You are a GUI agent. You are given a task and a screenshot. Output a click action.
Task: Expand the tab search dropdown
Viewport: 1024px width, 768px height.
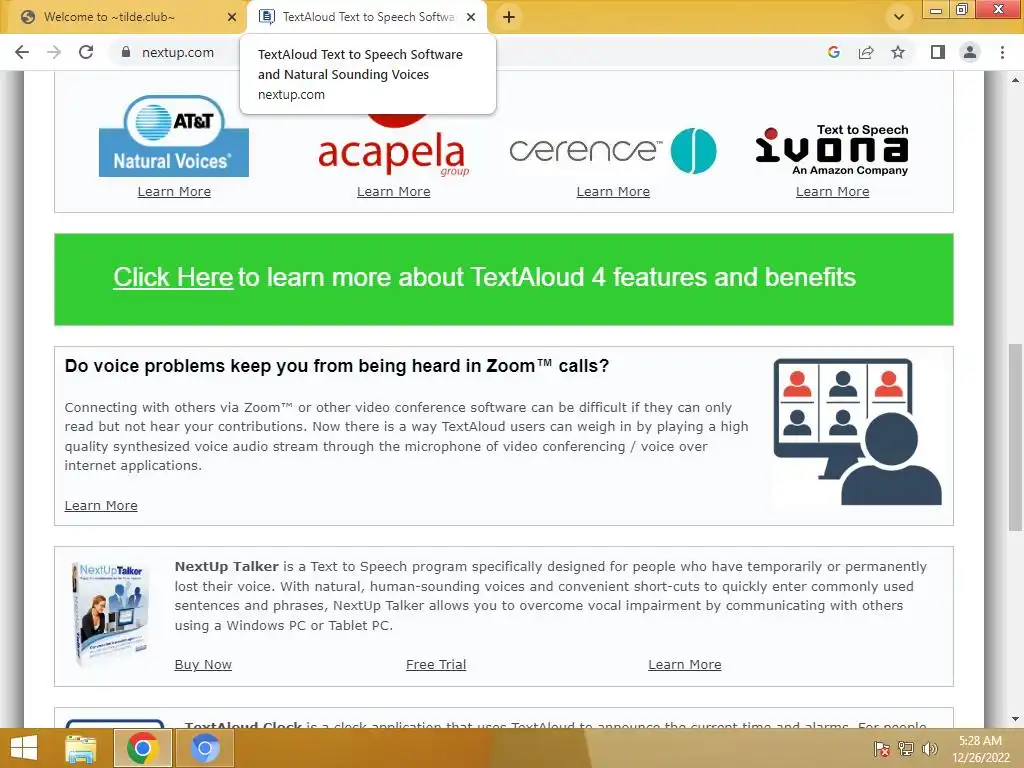(899, 17)
